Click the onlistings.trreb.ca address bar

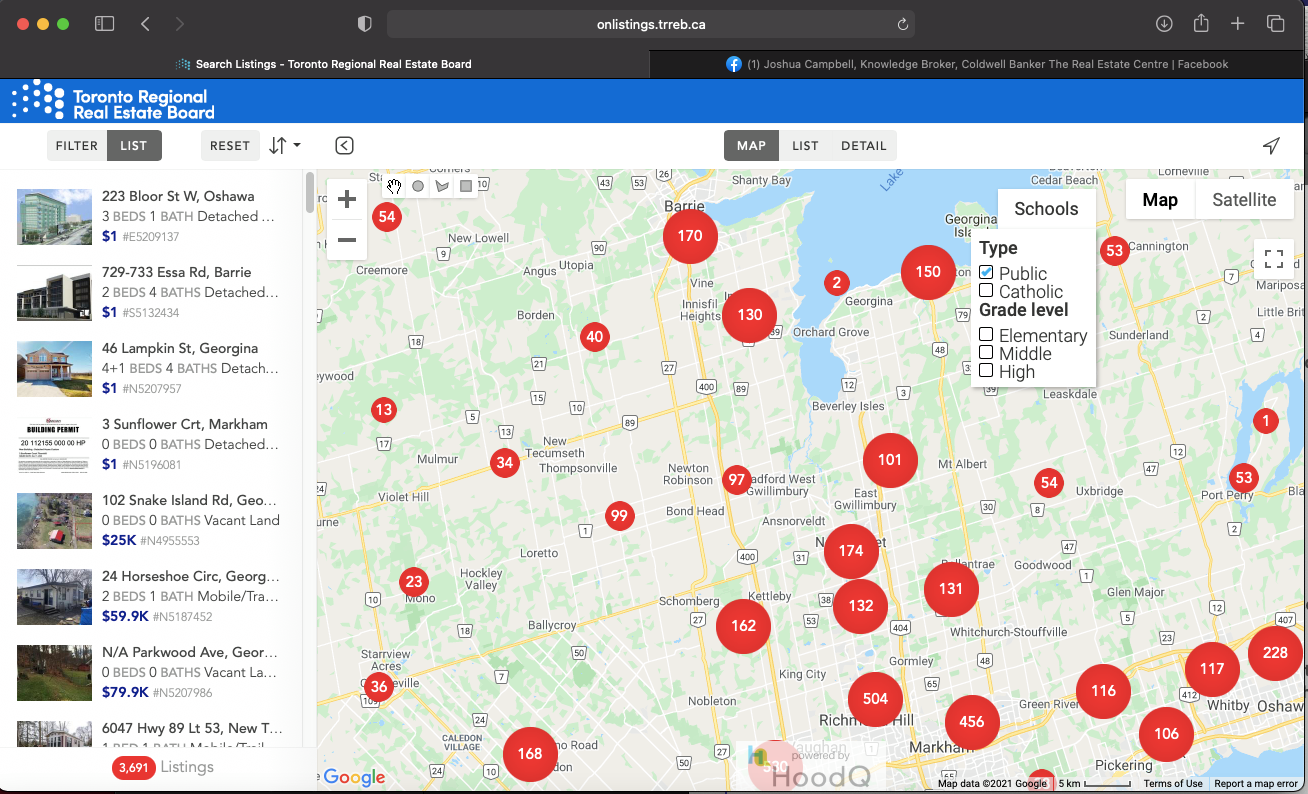pos(651,24)
